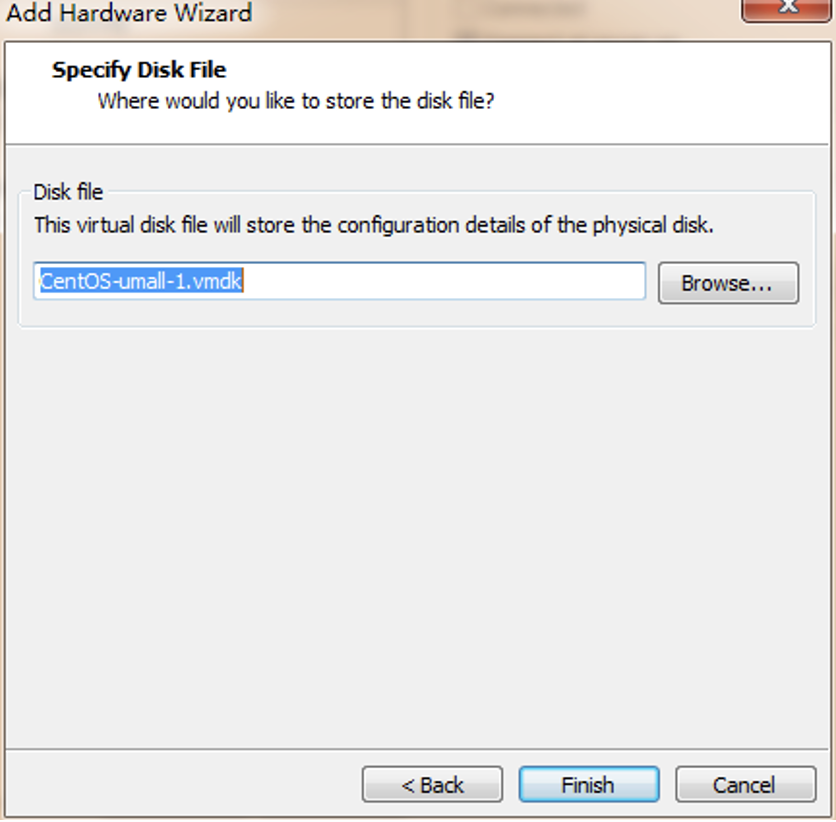The height and width of the screenshot is (822, 836).
Task: Click the virtual disk file description text
Action: coord(373,225)
